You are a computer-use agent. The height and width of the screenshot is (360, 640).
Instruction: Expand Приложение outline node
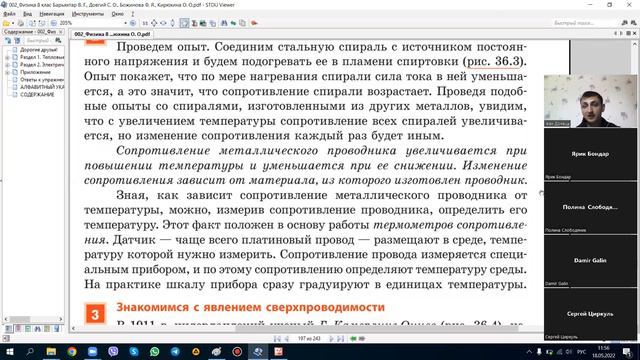[x=7, y=72]
